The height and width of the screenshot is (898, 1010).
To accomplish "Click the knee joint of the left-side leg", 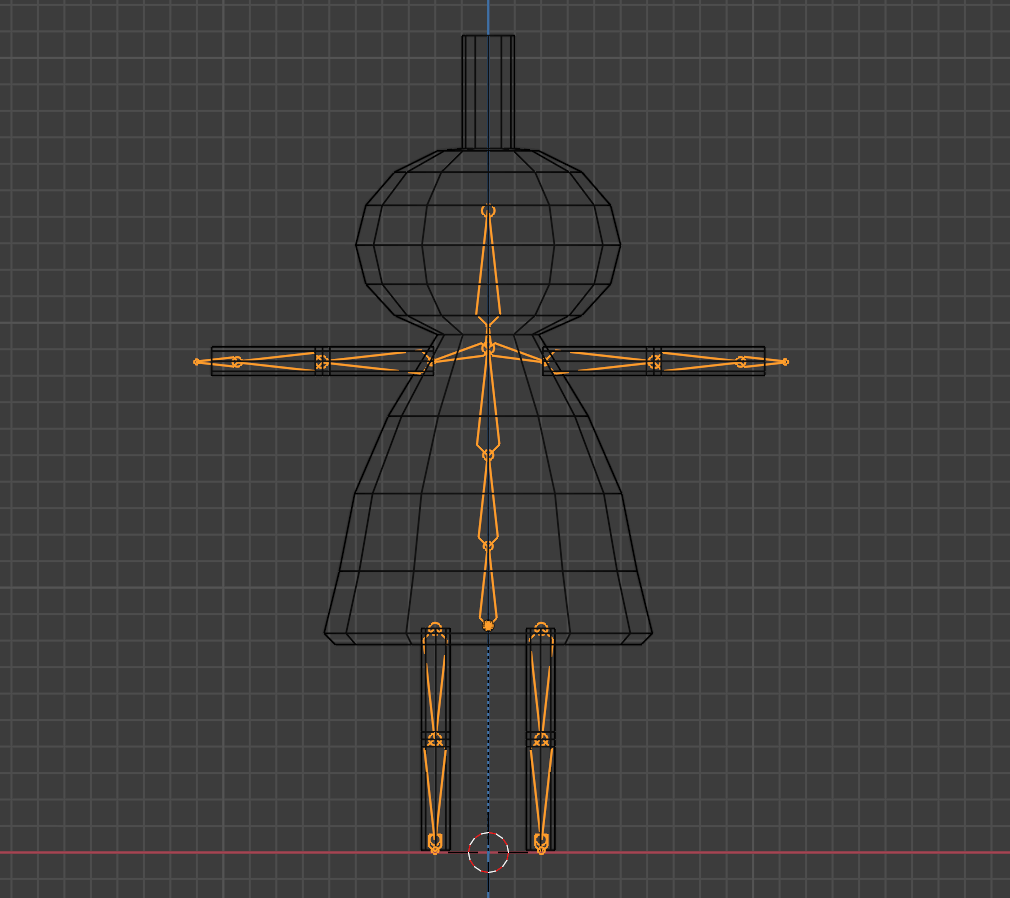I will [x=435, y=739].
